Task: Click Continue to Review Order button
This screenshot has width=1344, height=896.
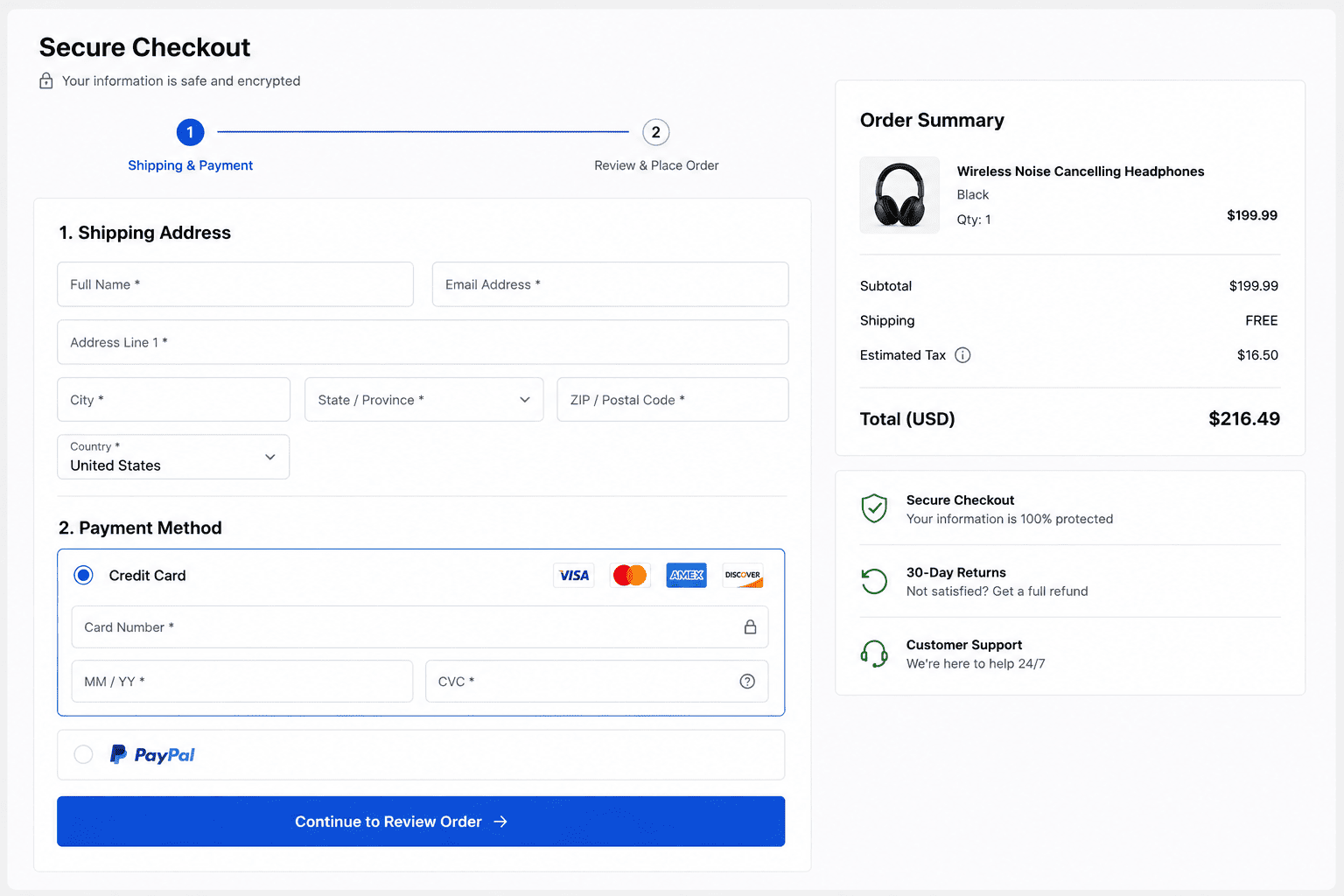Action: (x=421, y=822)
